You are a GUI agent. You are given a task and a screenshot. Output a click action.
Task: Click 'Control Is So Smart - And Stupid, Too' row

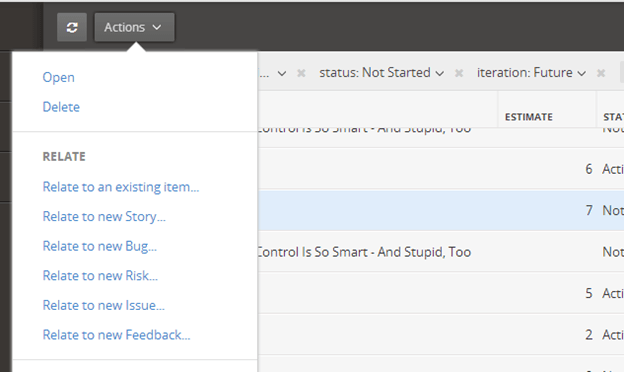coord(441,252)
